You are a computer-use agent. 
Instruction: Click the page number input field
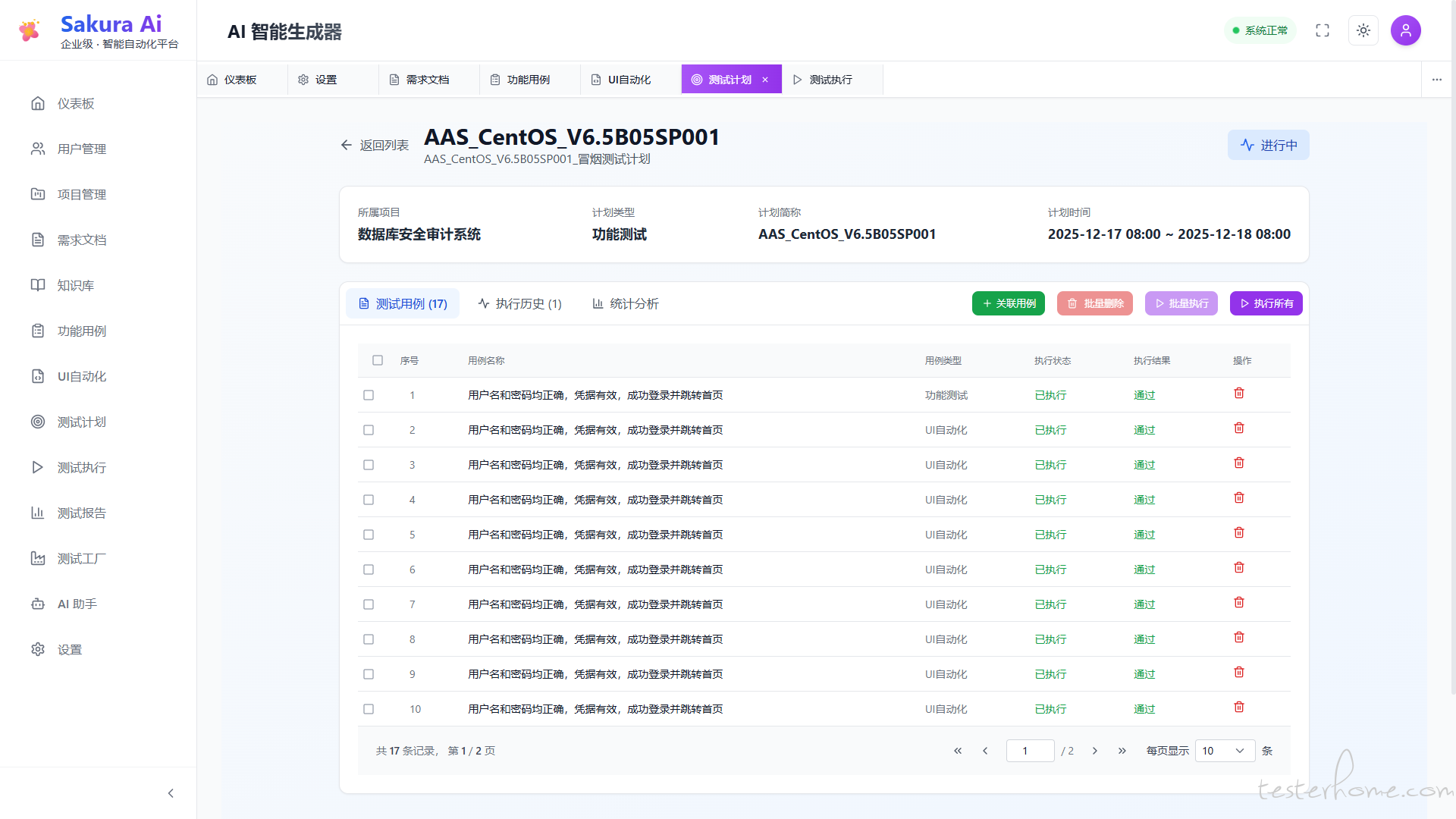[x=1030, y=751]
